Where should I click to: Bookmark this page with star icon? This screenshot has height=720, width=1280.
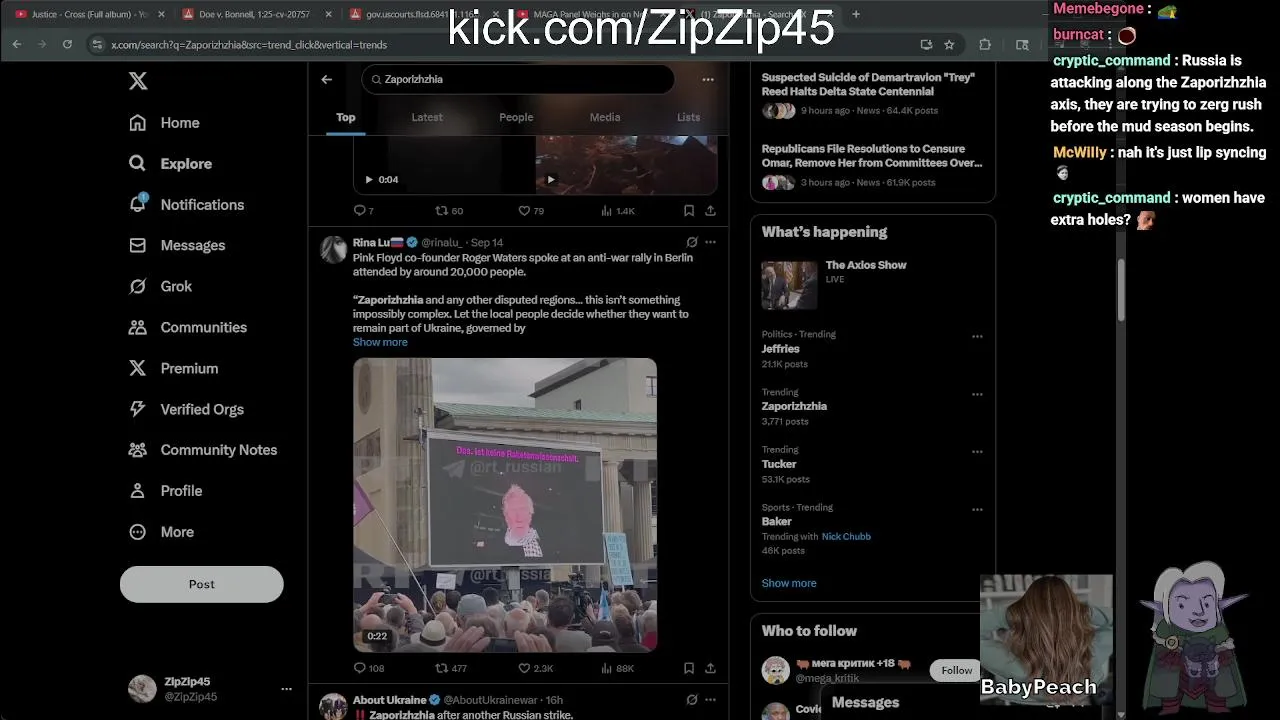(949, 44)
